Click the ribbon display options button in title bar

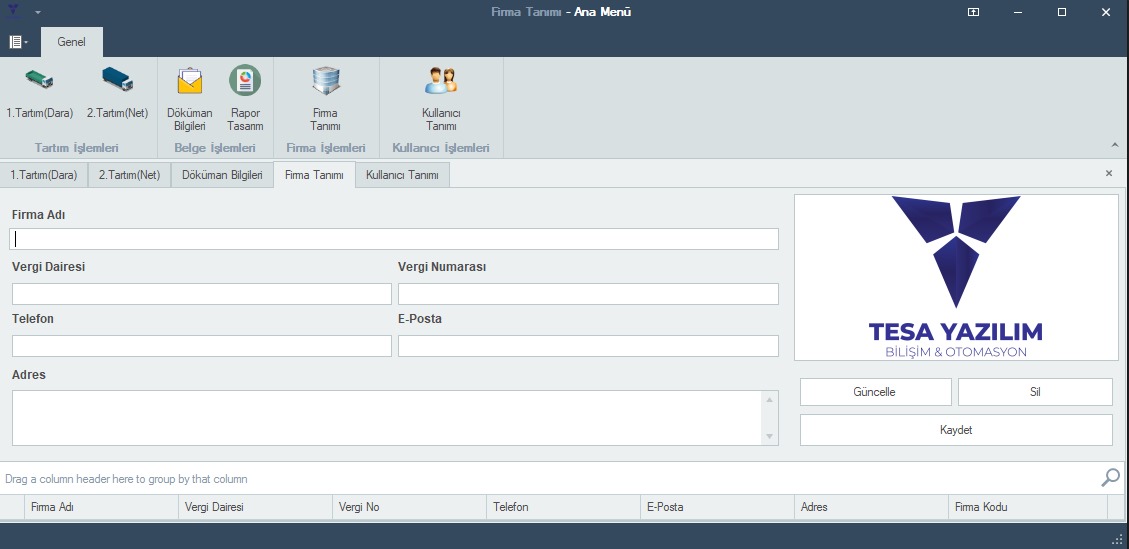(x=973, y=12)
